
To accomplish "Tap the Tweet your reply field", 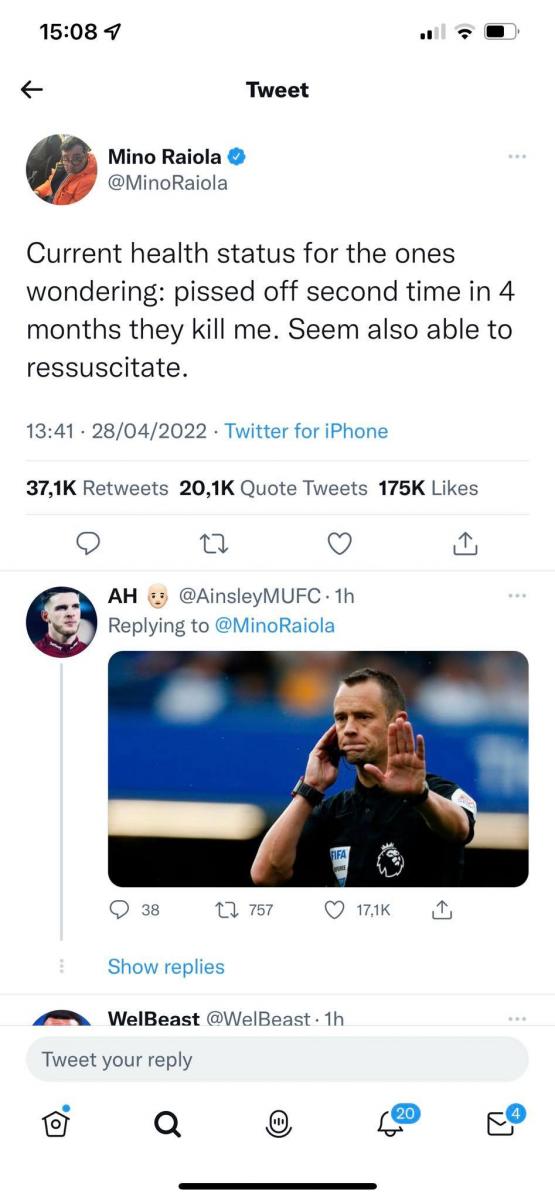I will (277, 1059).
